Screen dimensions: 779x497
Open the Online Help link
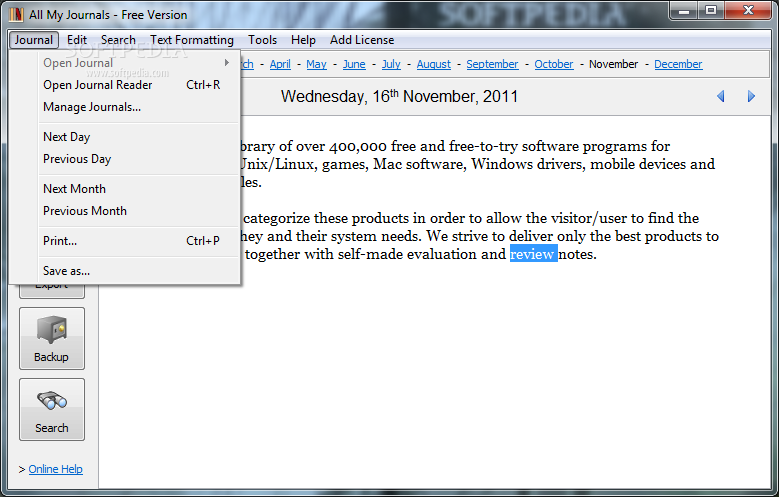[x=56, y=469]
